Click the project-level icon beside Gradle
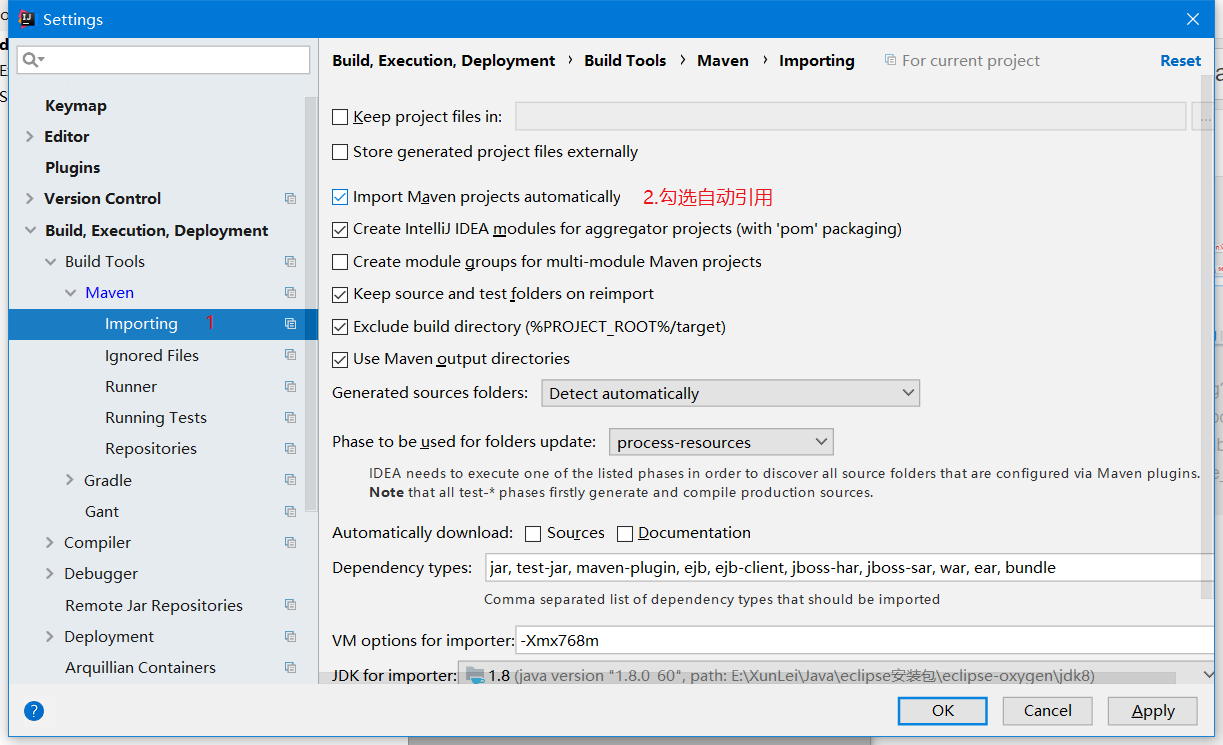The image size is (1223, 745). tap(290, 480)
